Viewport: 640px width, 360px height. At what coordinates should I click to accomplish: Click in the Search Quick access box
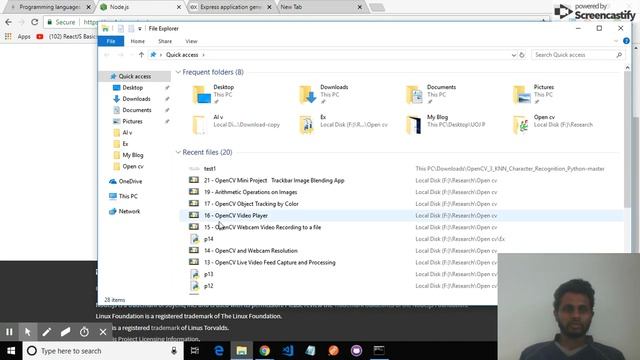pyautogui.click(x=578, y=55)
